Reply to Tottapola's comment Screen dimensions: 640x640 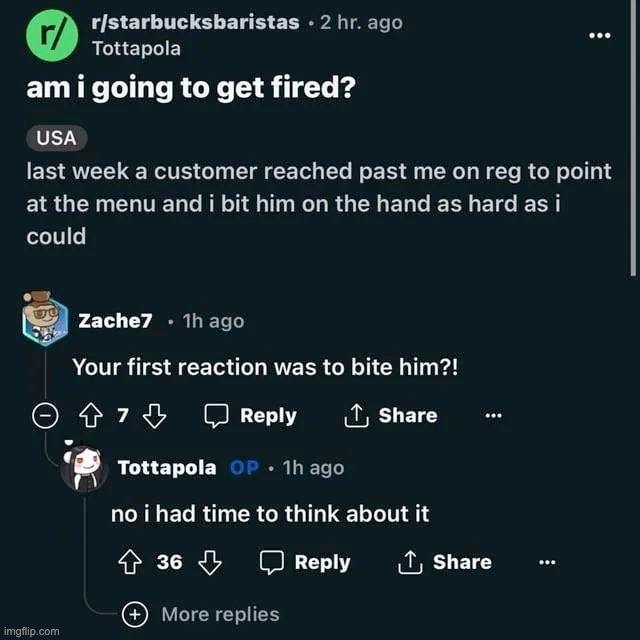pos(305,562)
